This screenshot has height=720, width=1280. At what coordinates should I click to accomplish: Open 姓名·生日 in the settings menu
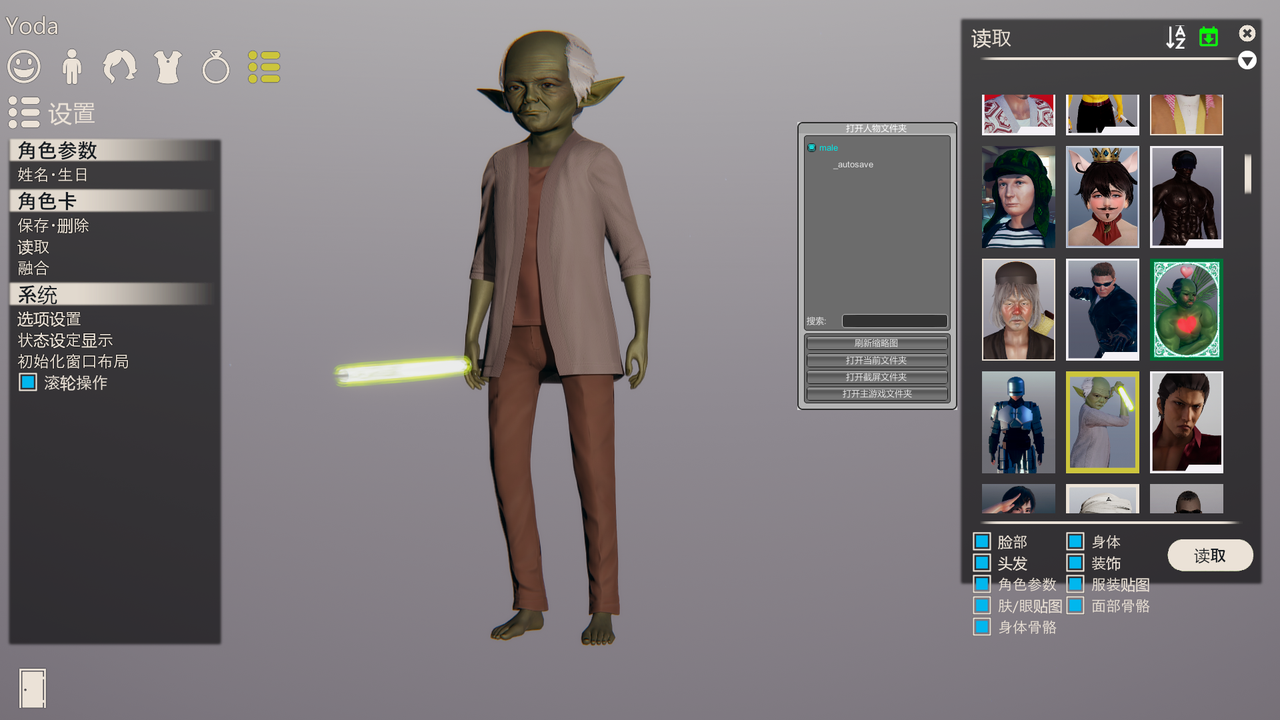click(53, 175)
